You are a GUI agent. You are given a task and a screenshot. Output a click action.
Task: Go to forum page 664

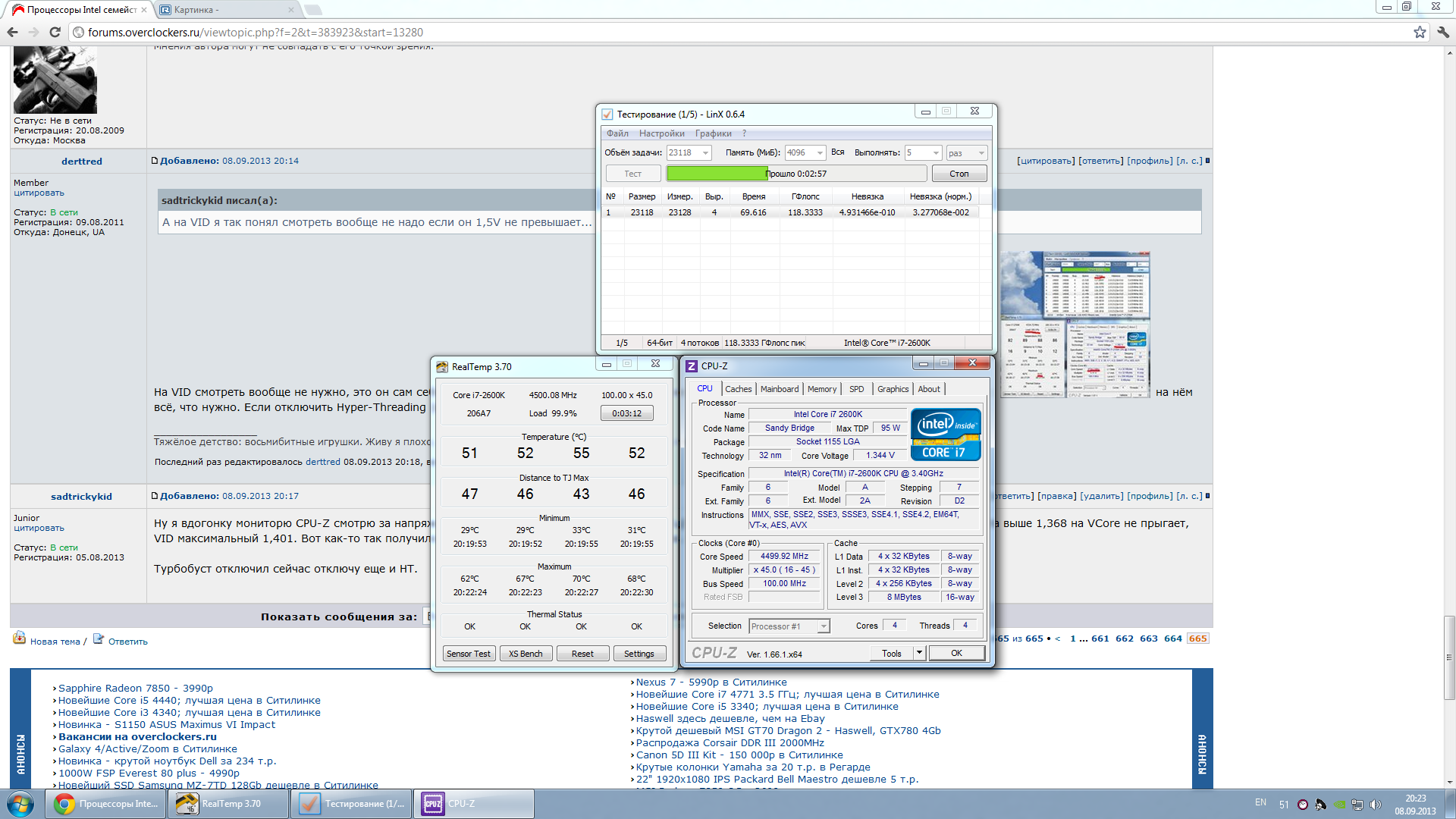click(1172, 639)
